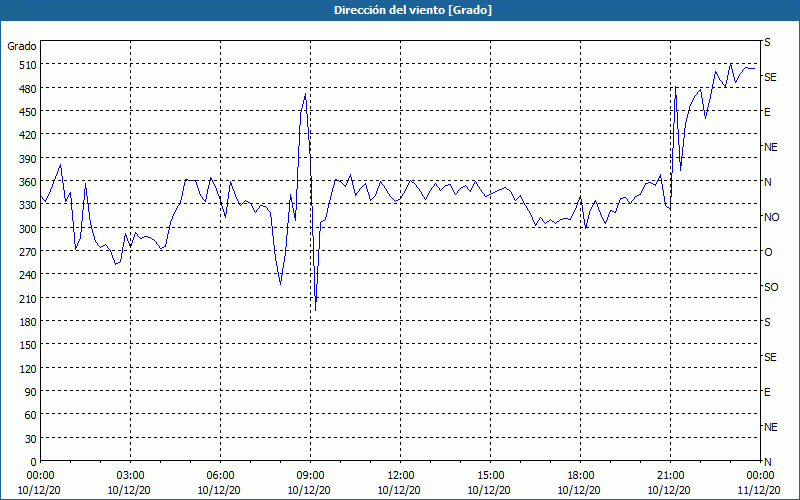800x500 pixels.
Task: Select the 12:00 time axis label
Action: coord(401,476)
